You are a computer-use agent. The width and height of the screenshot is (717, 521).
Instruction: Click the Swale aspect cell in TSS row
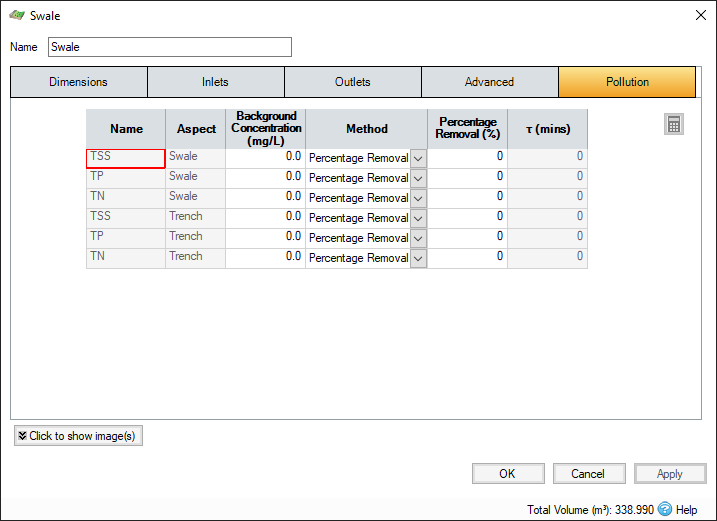click(196, 158)
